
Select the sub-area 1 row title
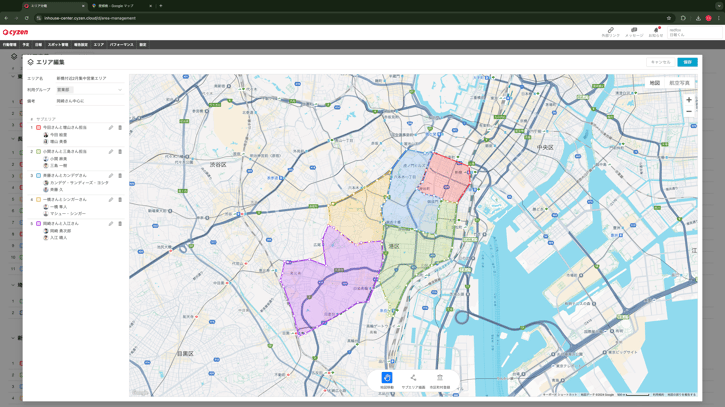[65, 128]
